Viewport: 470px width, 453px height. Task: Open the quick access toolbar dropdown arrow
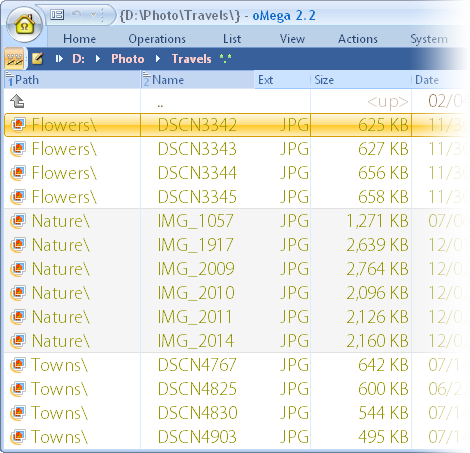tap(94, 15)
